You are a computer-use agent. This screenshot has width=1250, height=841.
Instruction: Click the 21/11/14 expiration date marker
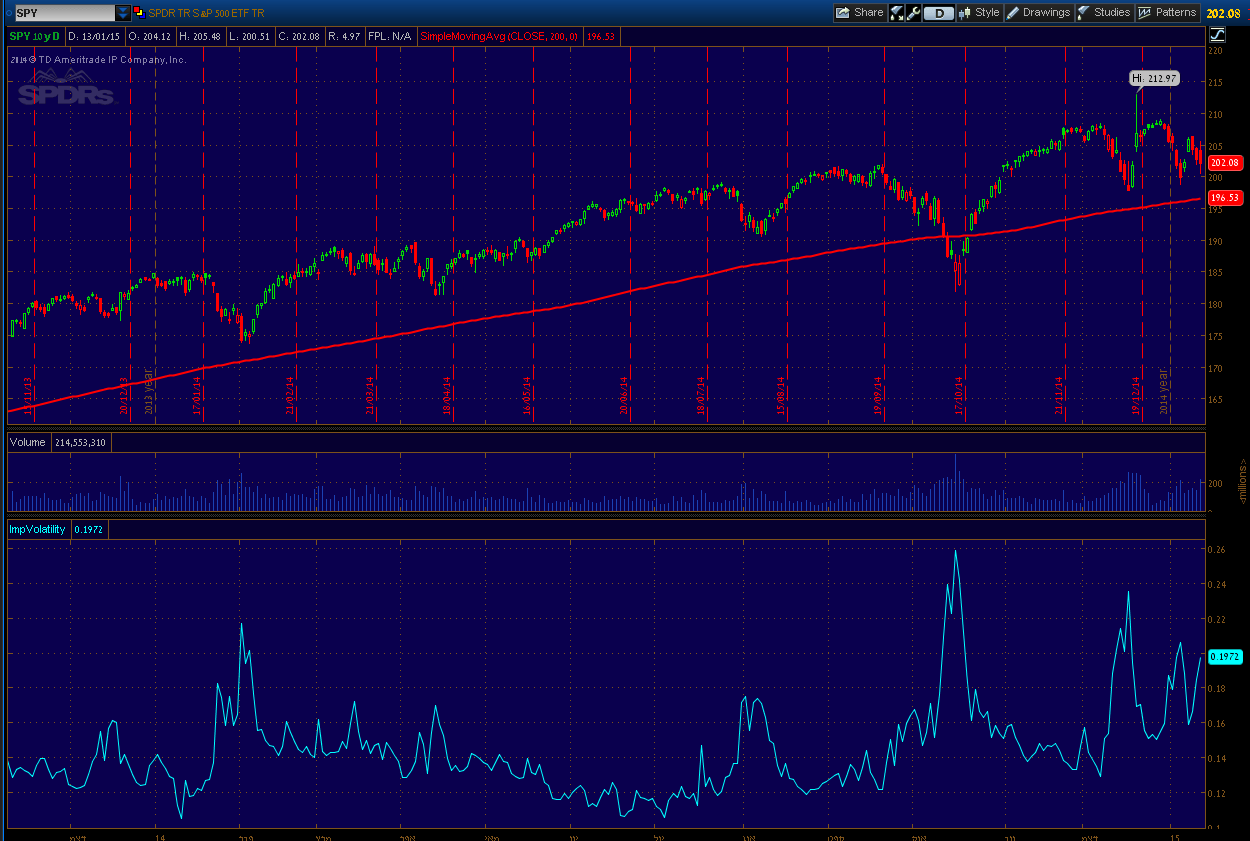click(1058, 395)
